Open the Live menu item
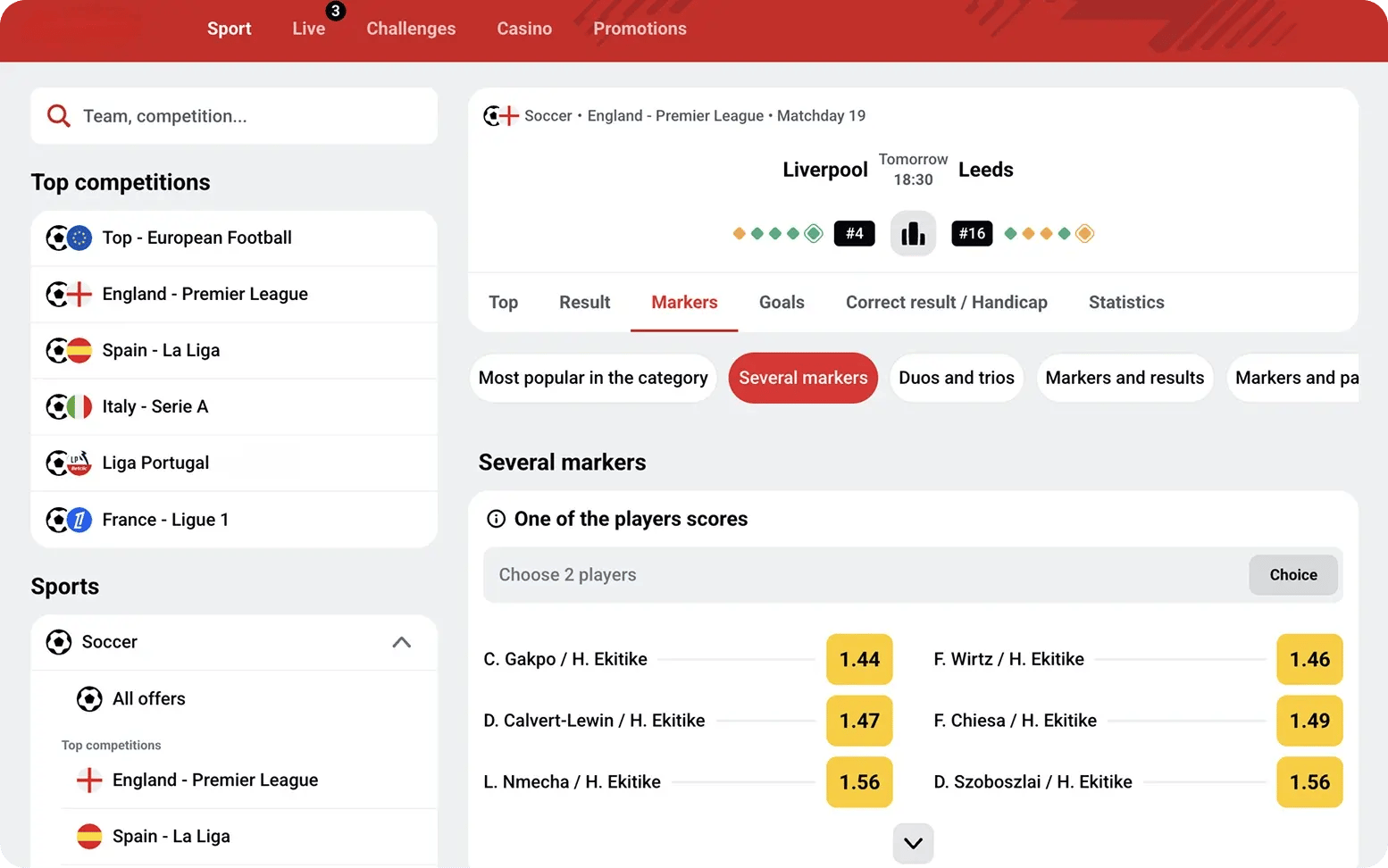Image resolution: width=1388 pixels, height=868 pixels. click(308, 29)
